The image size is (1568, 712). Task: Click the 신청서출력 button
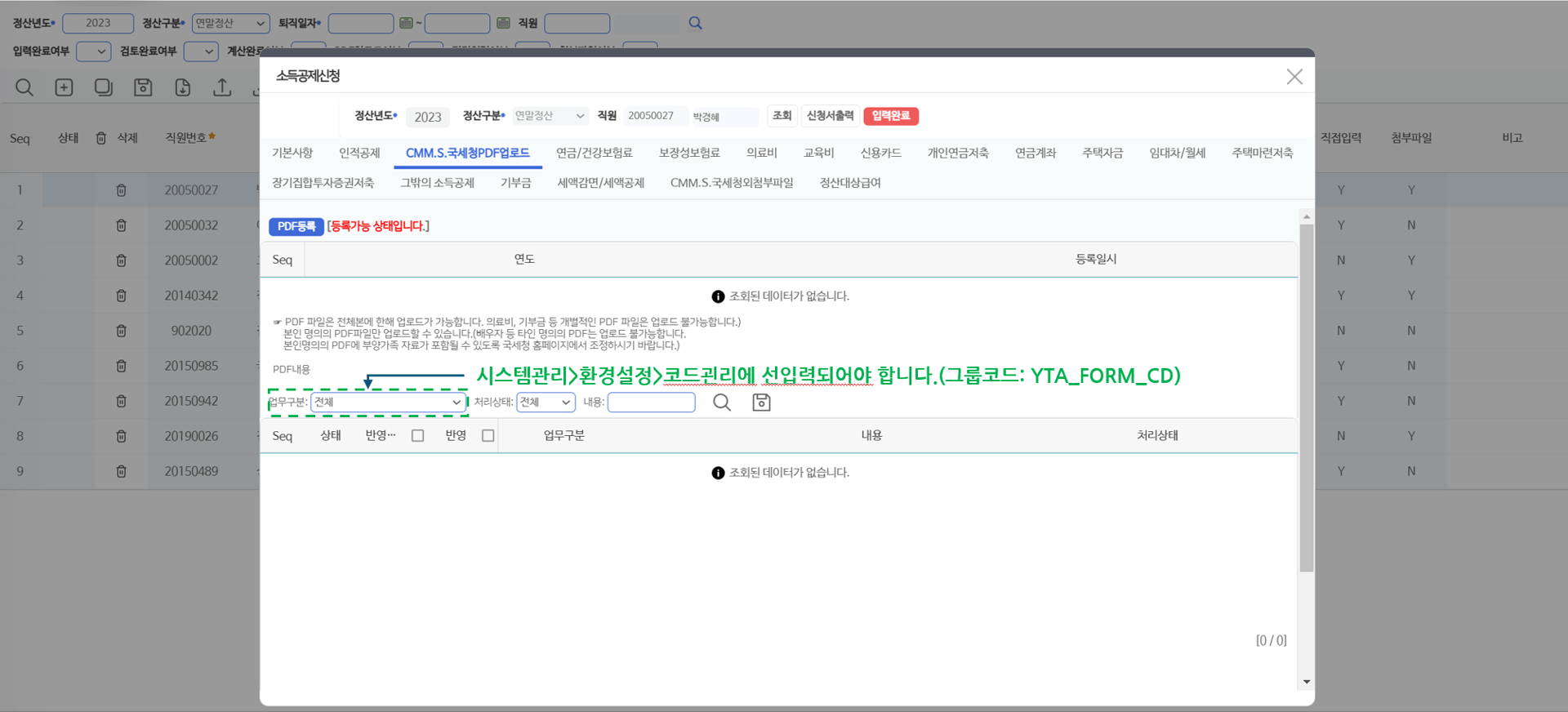pyautogui.click(x=831, y=116)
